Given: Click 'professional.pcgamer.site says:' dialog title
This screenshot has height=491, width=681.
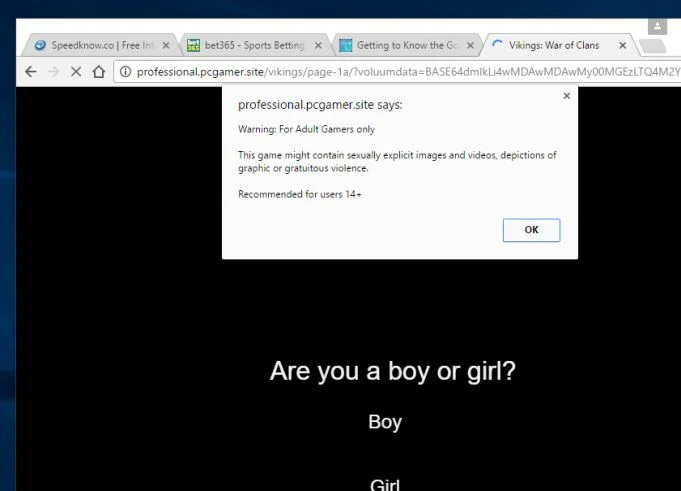Looking at the screenshot, I should click(x=320, y=105).
